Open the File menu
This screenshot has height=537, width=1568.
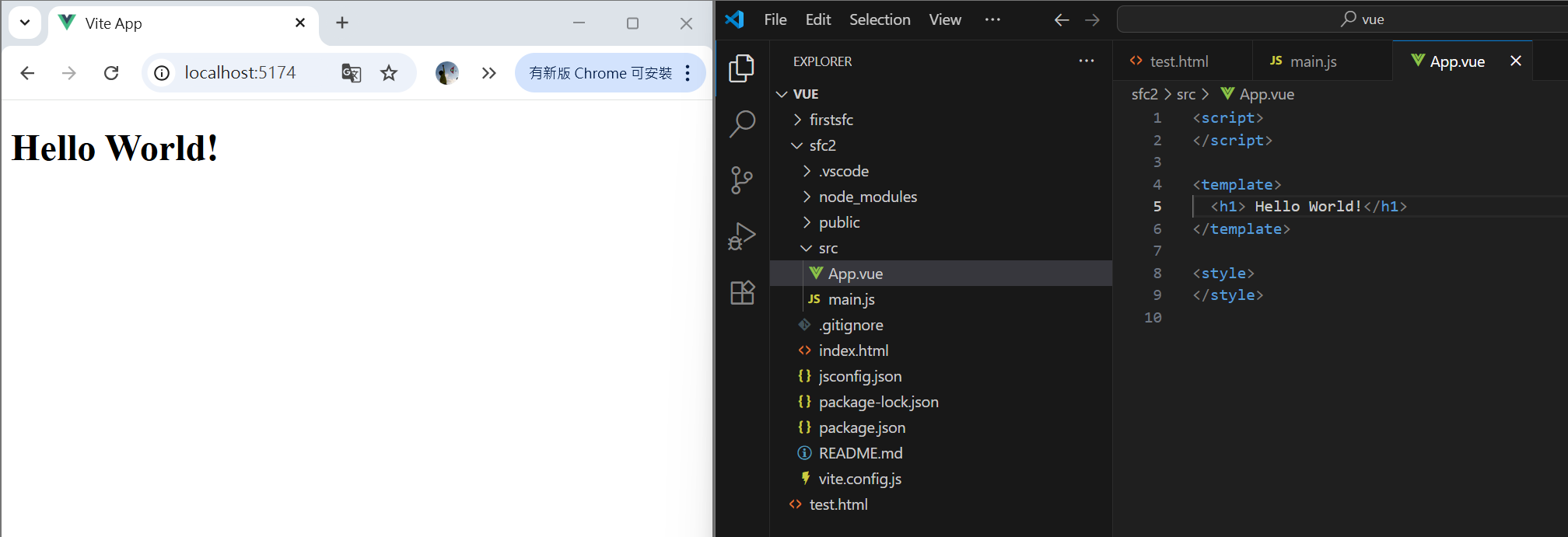pos(775,19)
